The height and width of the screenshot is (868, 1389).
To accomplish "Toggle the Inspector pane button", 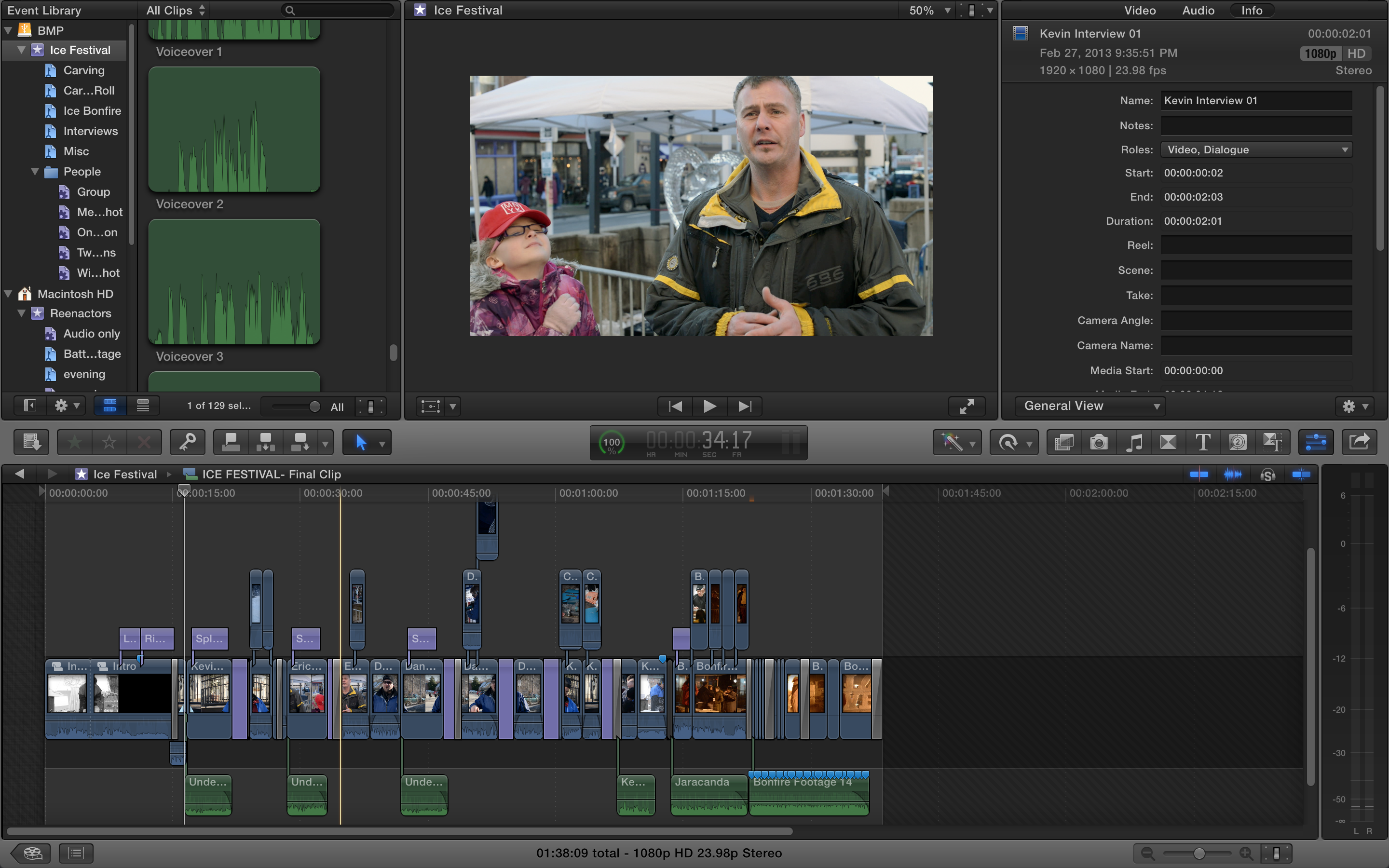I will pyautogui.click(x=1316, y=442).
